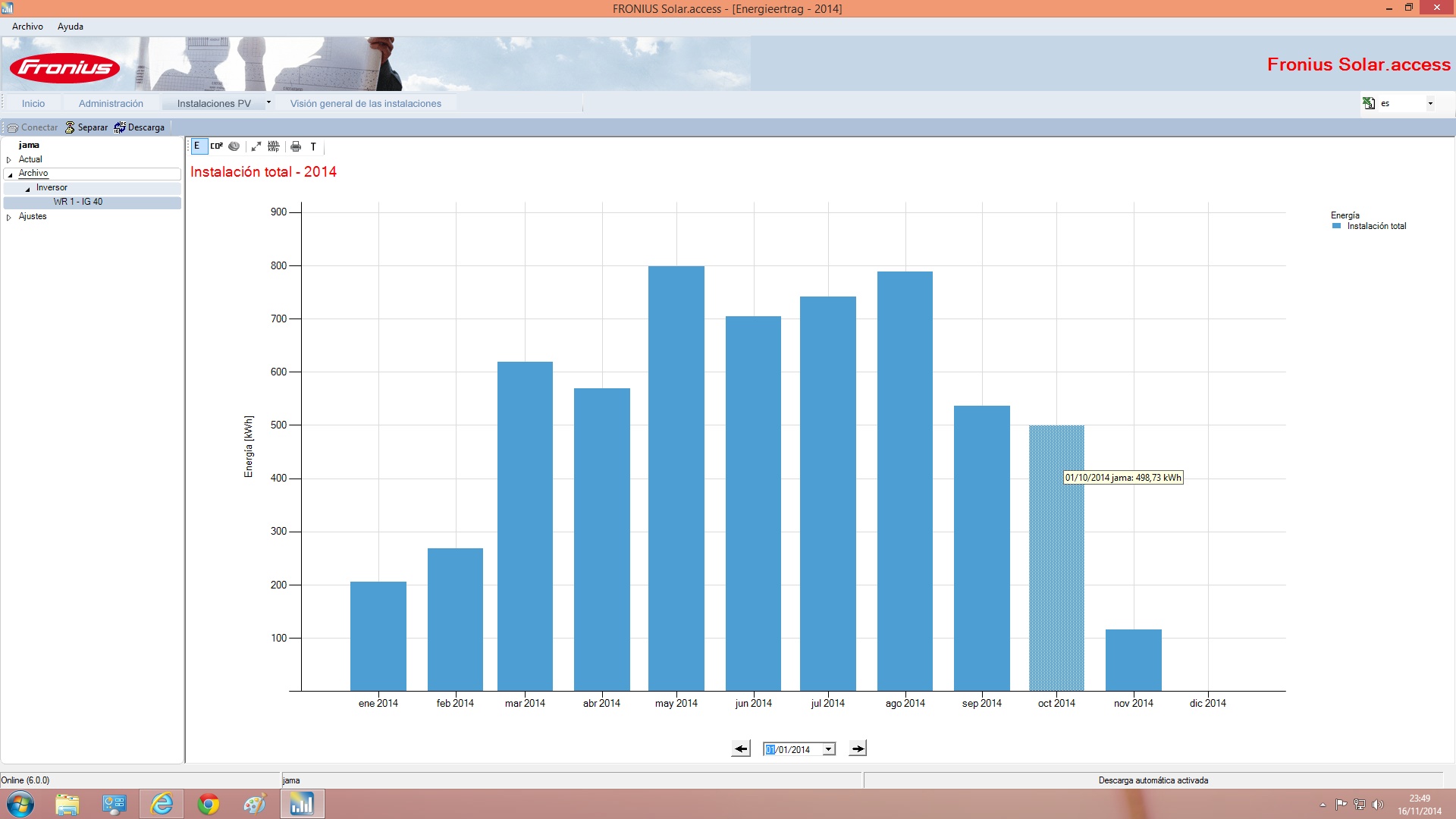
Task: Select the Ajustes tree item
Action: (33, 216)
